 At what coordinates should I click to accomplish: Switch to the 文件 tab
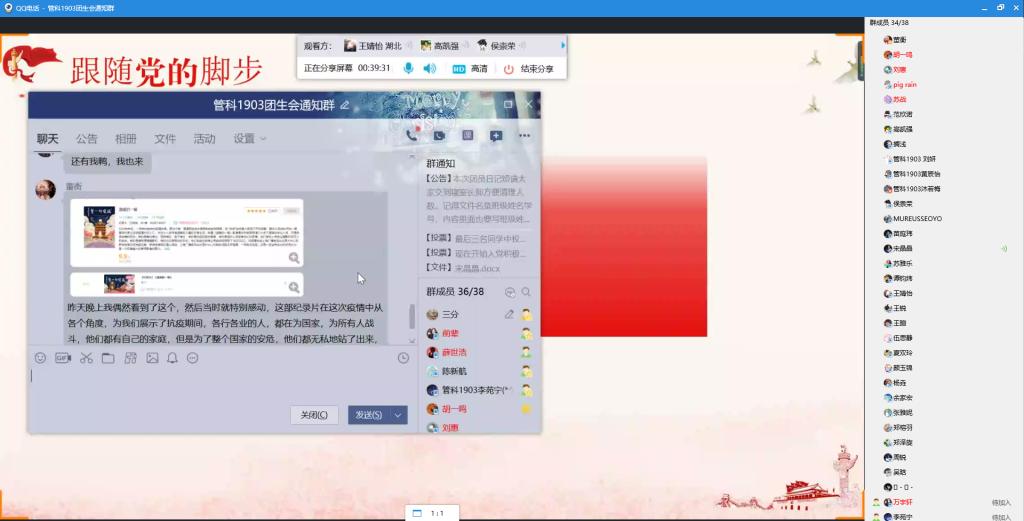pyautogui.click(x=165, y=139)
